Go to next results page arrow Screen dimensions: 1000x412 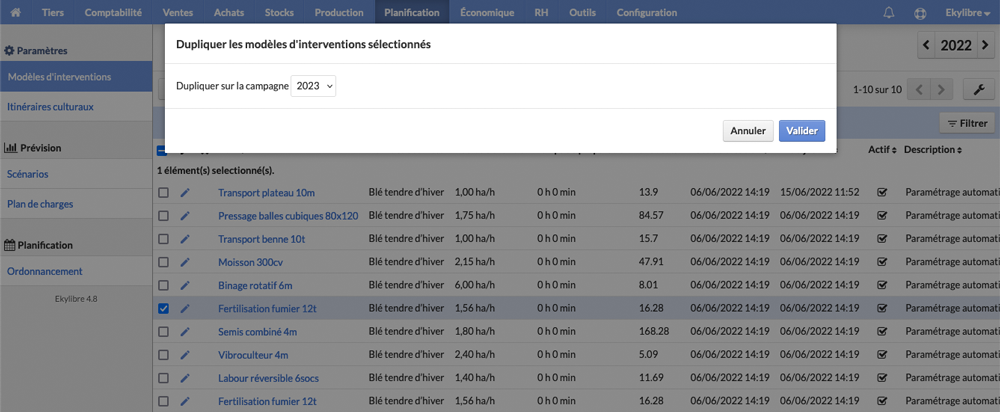tap(941, 89)
